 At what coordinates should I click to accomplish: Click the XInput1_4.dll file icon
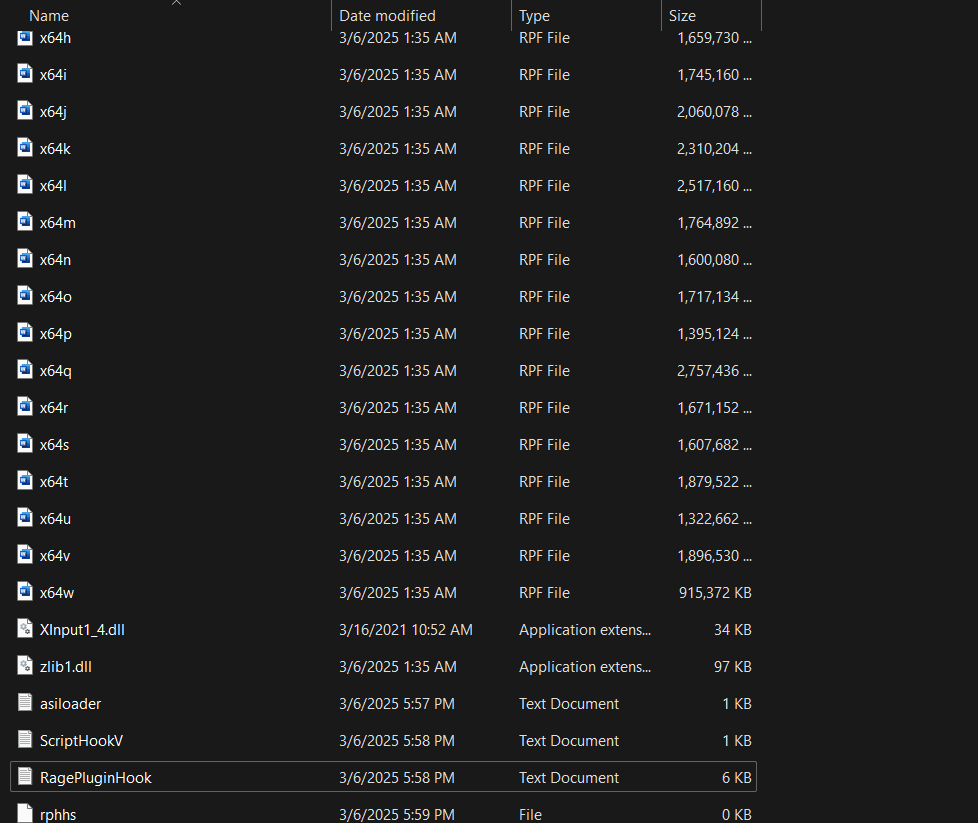coord(26,629)
